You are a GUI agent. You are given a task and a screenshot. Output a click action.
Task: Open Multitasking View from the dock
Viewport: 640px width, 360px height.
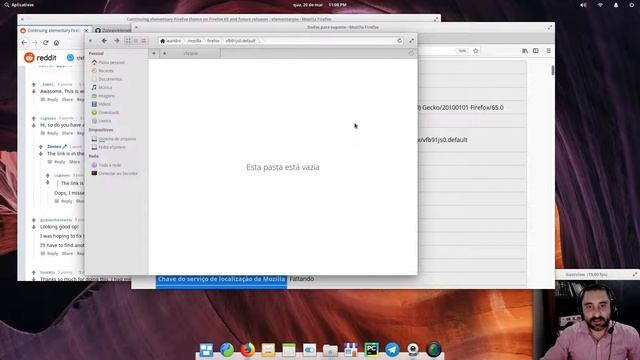[206, 350]
